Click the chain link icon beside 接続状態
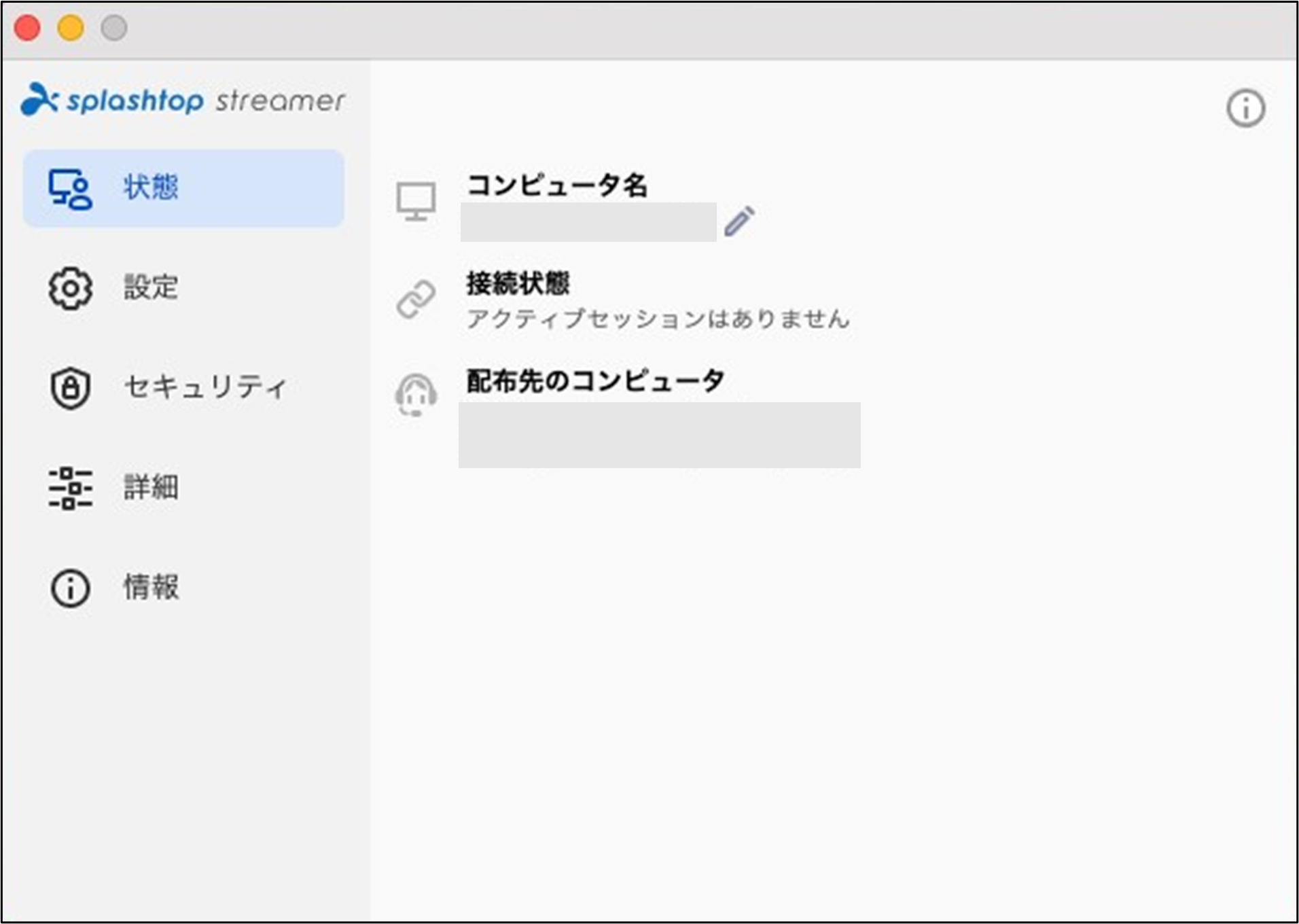 tap(416, 299)
